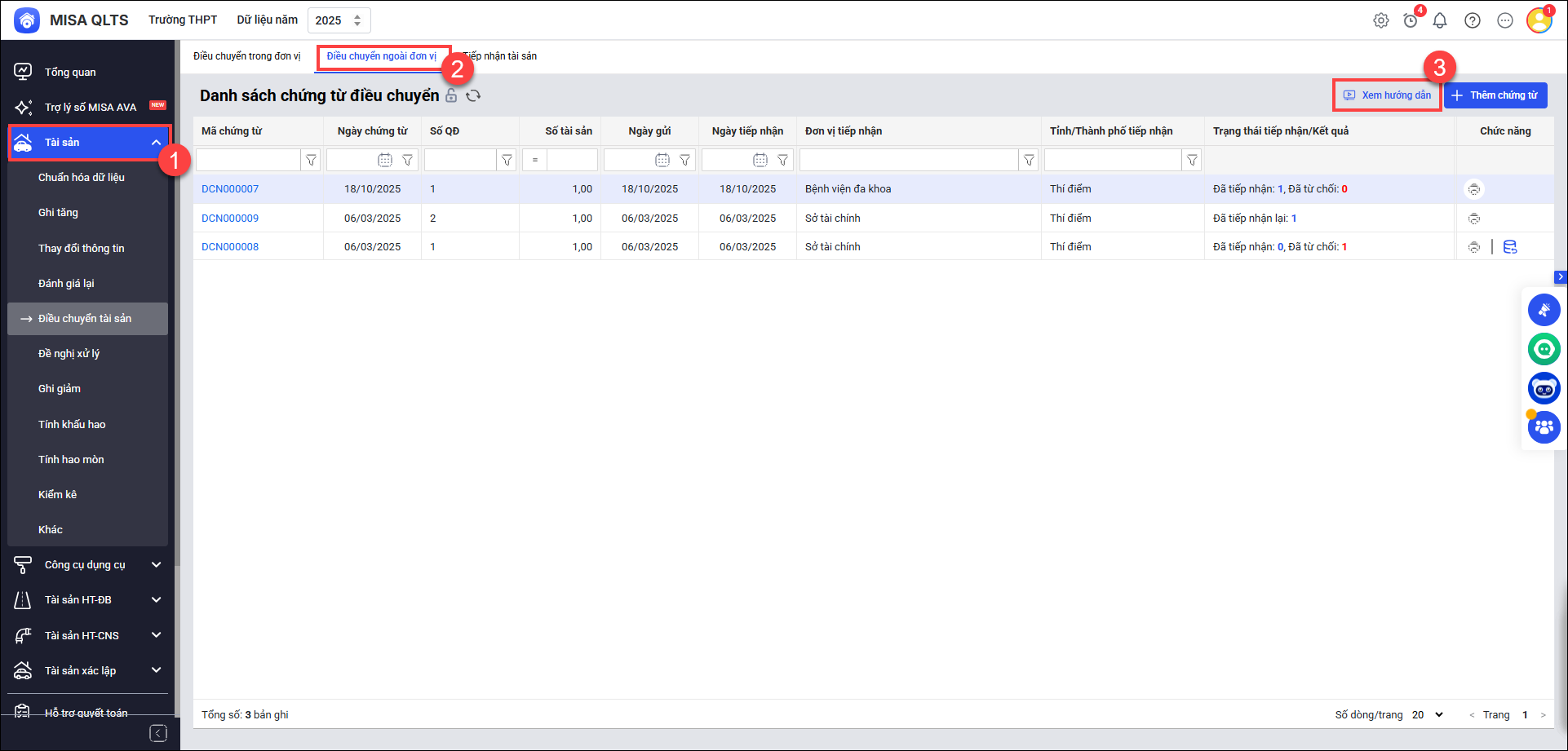Collapse the sidebar with the arrow icon
Screen dimensions: 1568x751
pos(158,733)
